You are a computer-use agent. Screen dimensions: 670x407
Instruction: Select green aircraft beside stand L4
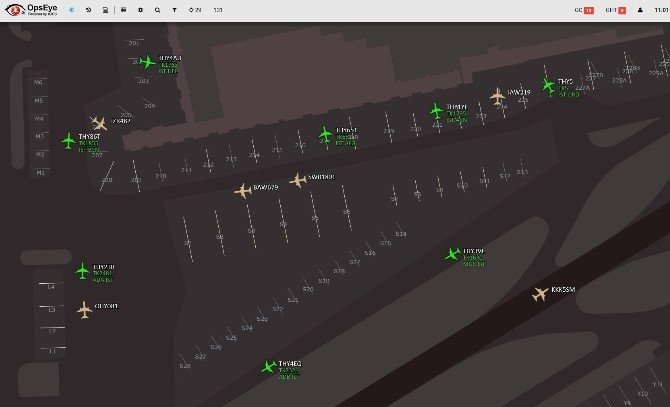click(82, 271)
